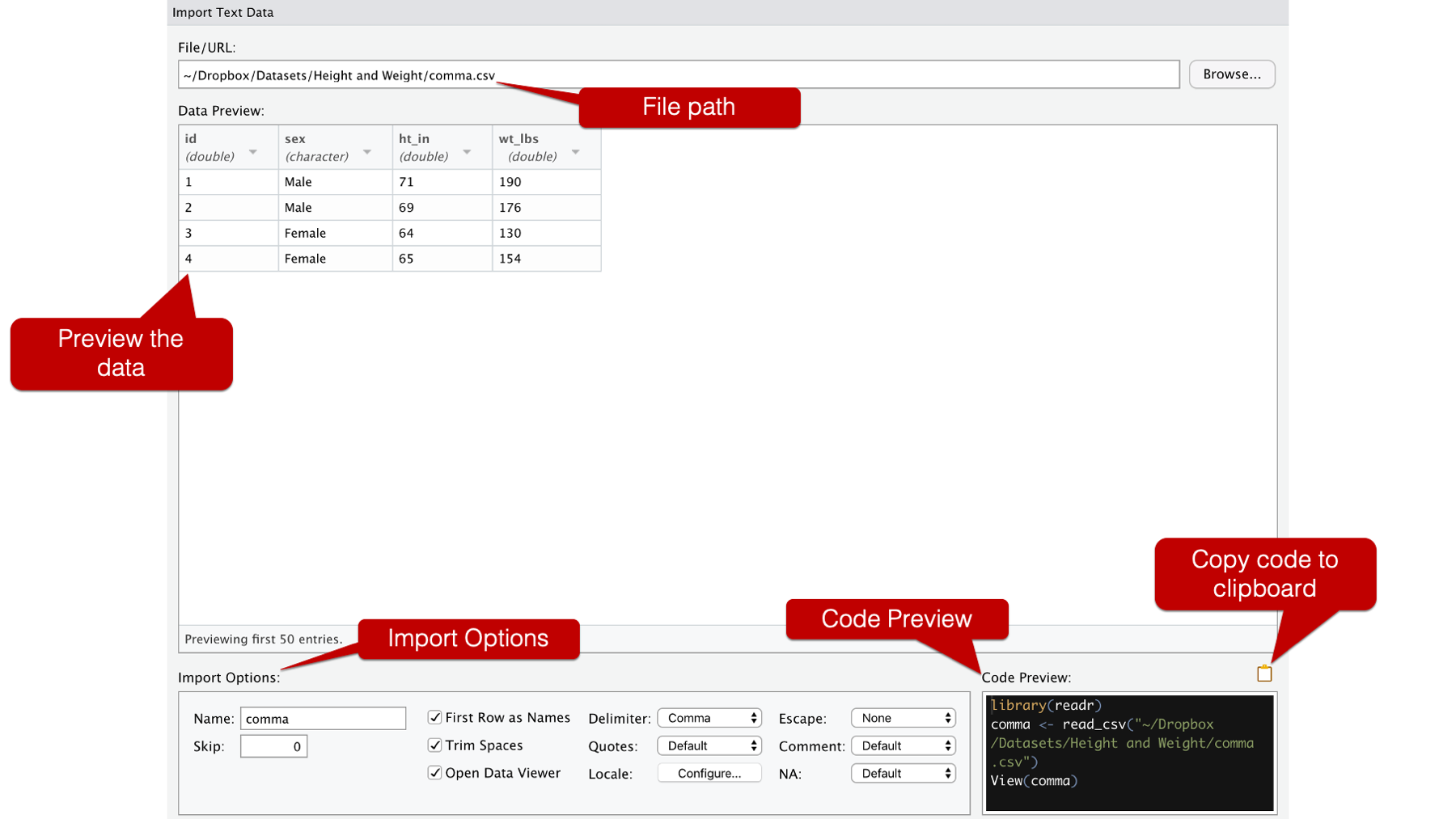This screenshot has height=819, width=1456.
Task: Toggle the Trim Spaces checkbox
Action: tap(434, 745)
